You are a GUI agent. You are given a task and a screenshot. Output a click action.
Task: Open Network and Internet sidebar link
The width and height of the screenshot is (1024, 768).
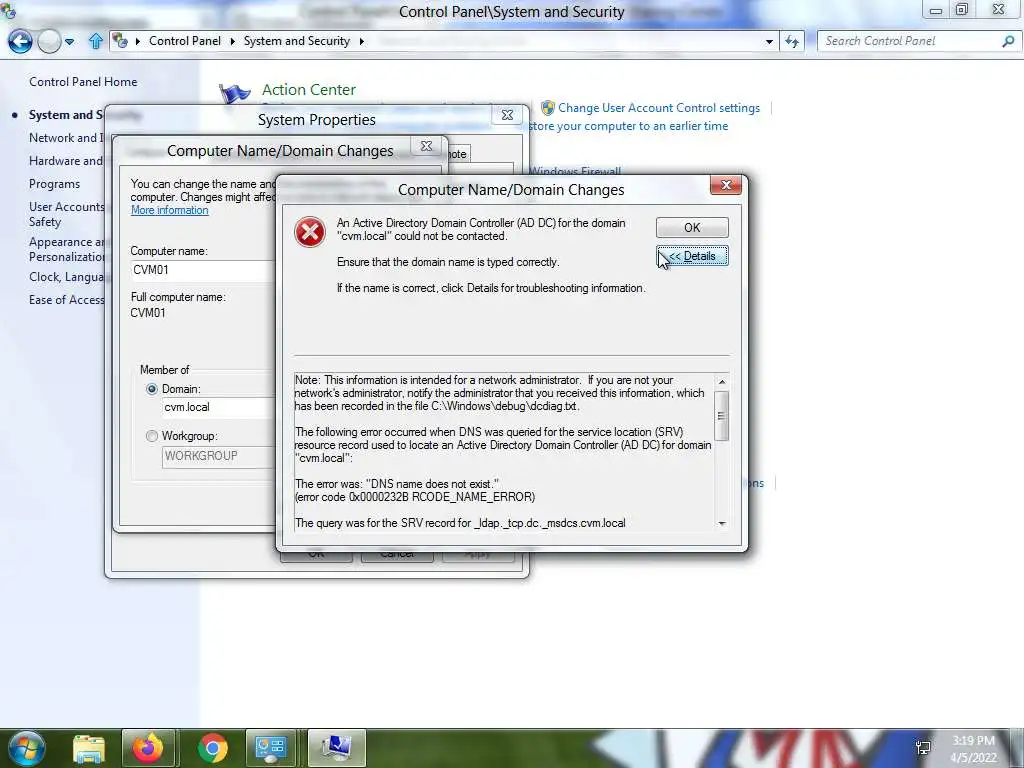[66, 138]
